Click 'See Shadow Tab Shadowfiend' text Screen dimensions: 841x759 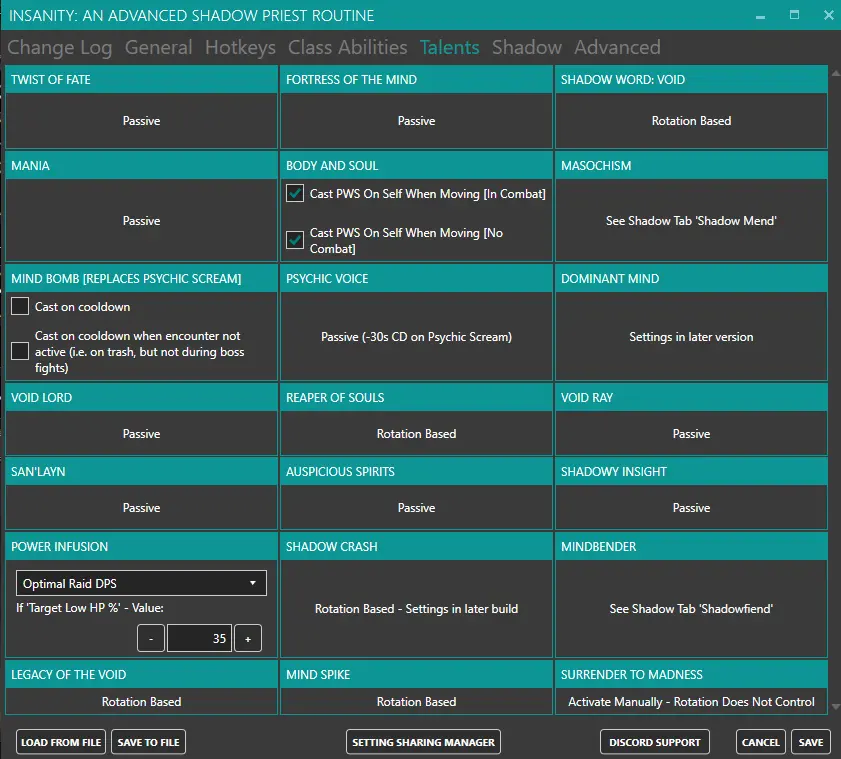point(691,609)
